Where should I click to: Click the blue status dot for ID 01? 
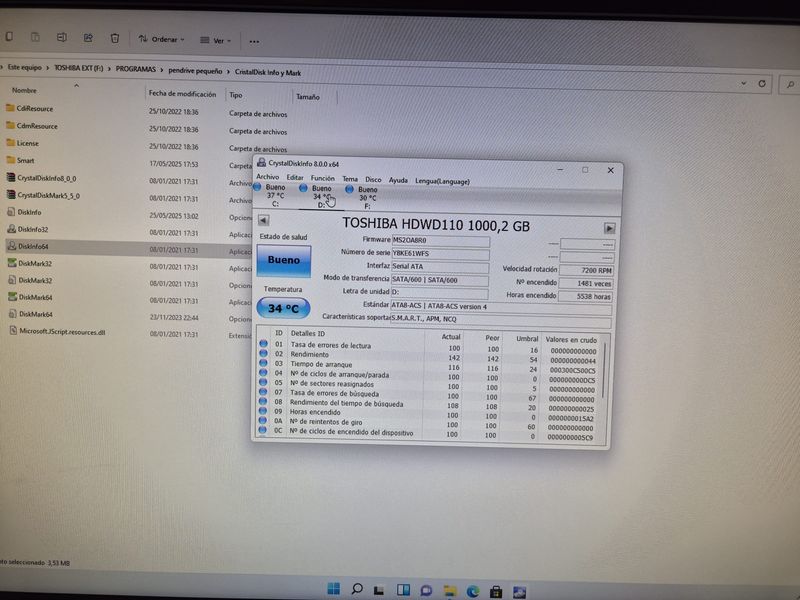(x=264, y=343)
